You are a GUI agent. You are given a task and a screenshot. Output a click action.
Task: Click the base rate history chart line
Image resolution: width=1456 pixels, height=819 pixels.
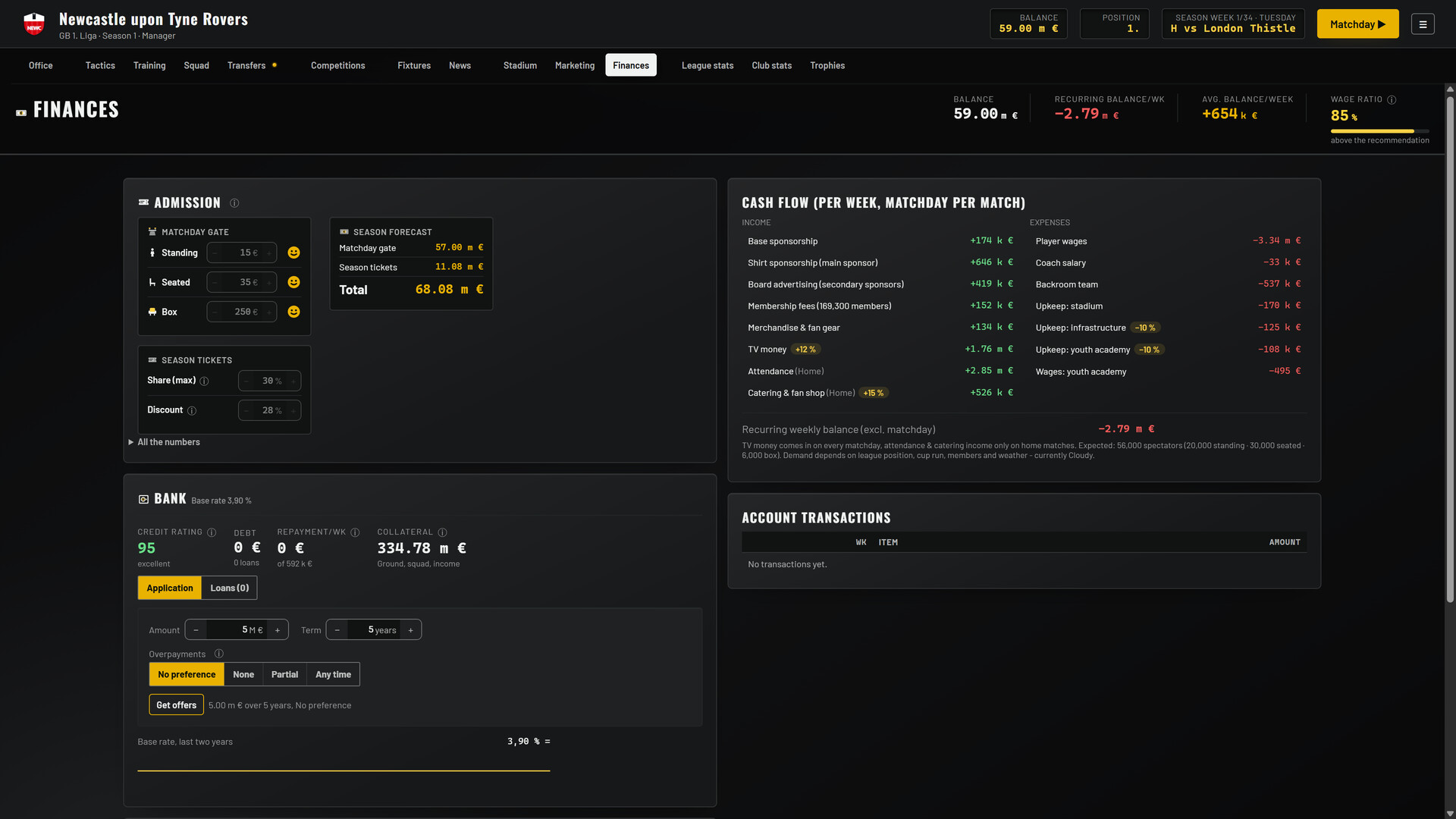[x=344, y=770]
